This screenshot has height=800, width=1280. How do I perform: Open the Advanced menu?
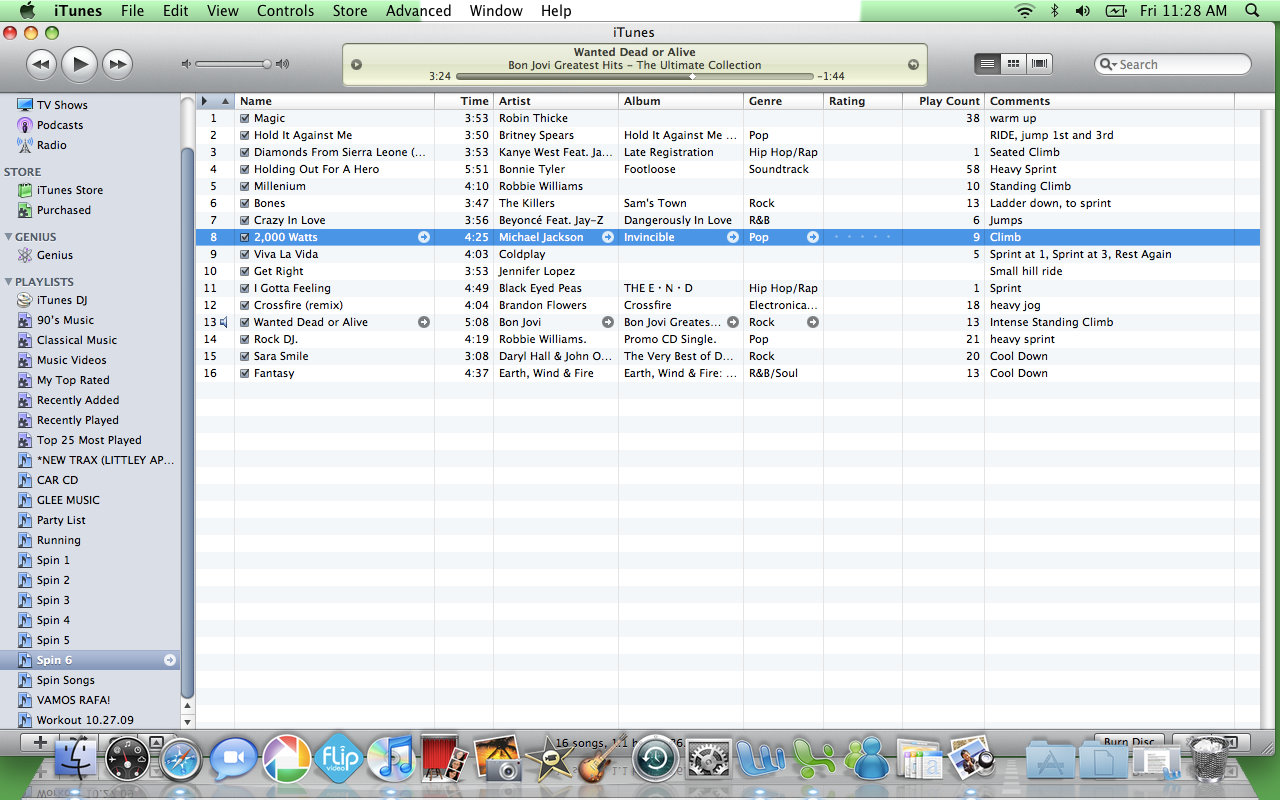[418, 10]
